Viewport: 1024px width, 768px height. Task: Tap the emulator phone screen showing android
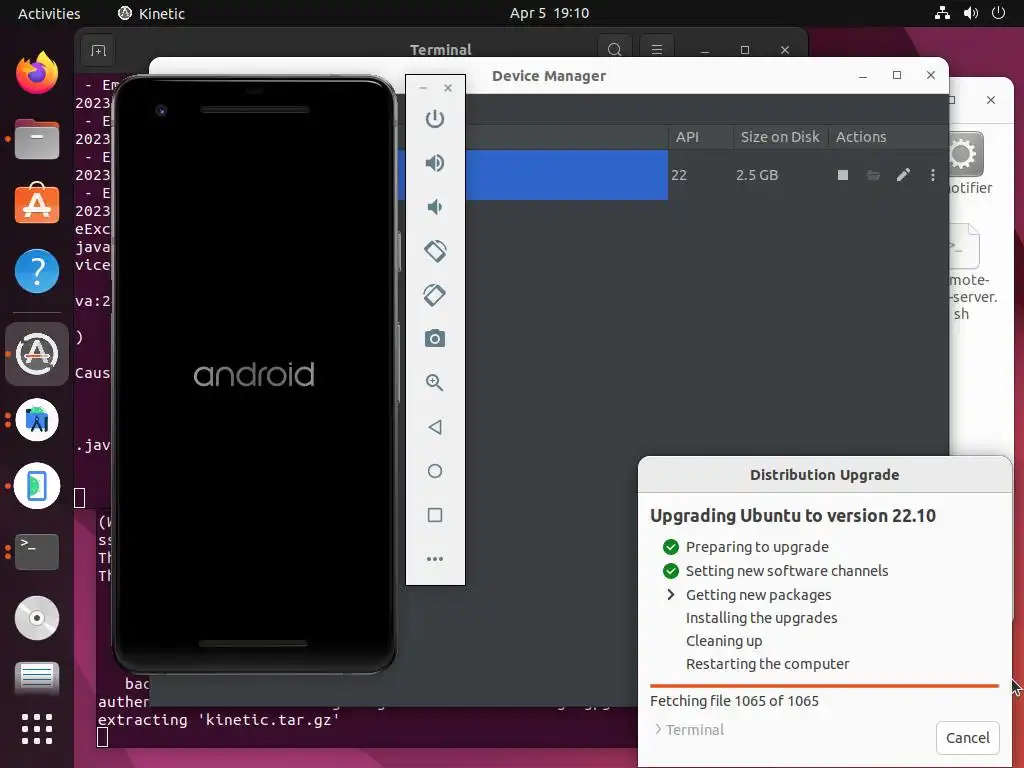[x=255, y=375]
